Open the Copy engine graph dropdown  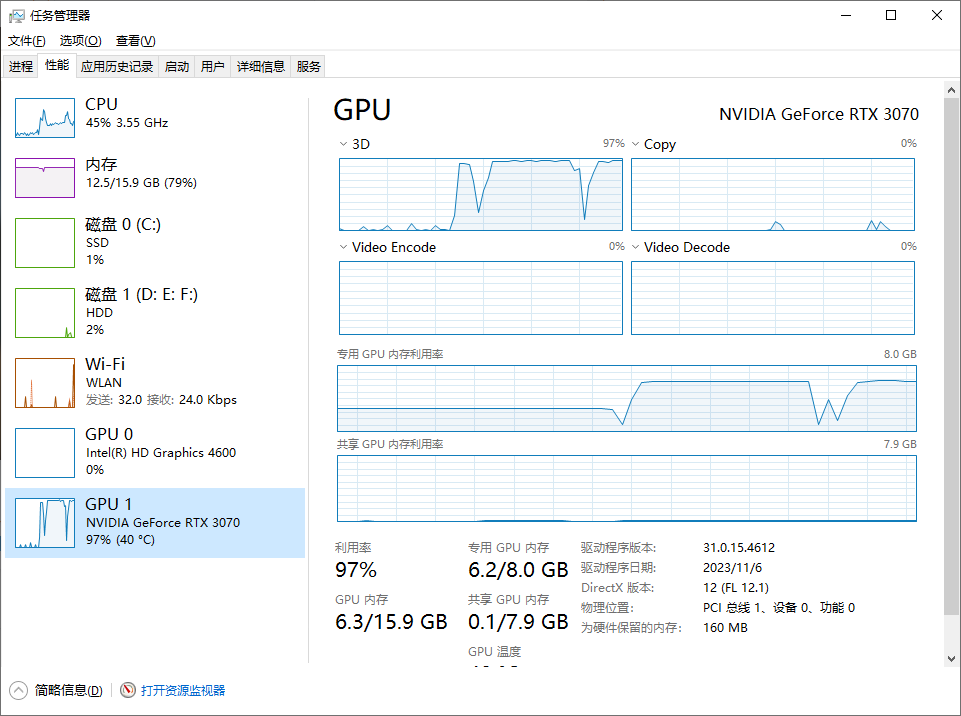(x=636, y=144)
